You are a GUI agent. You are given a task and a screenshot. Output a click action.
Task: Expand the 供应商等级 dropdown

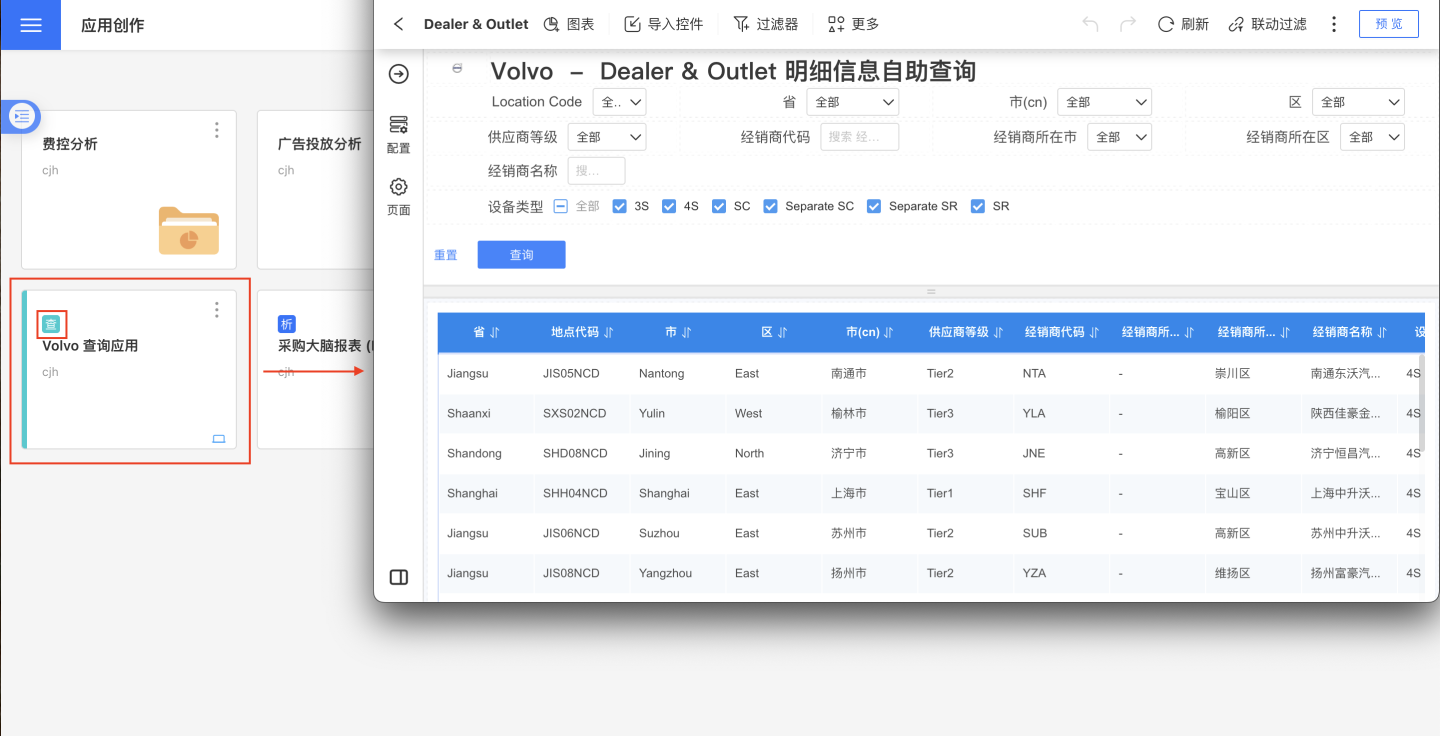606,137
